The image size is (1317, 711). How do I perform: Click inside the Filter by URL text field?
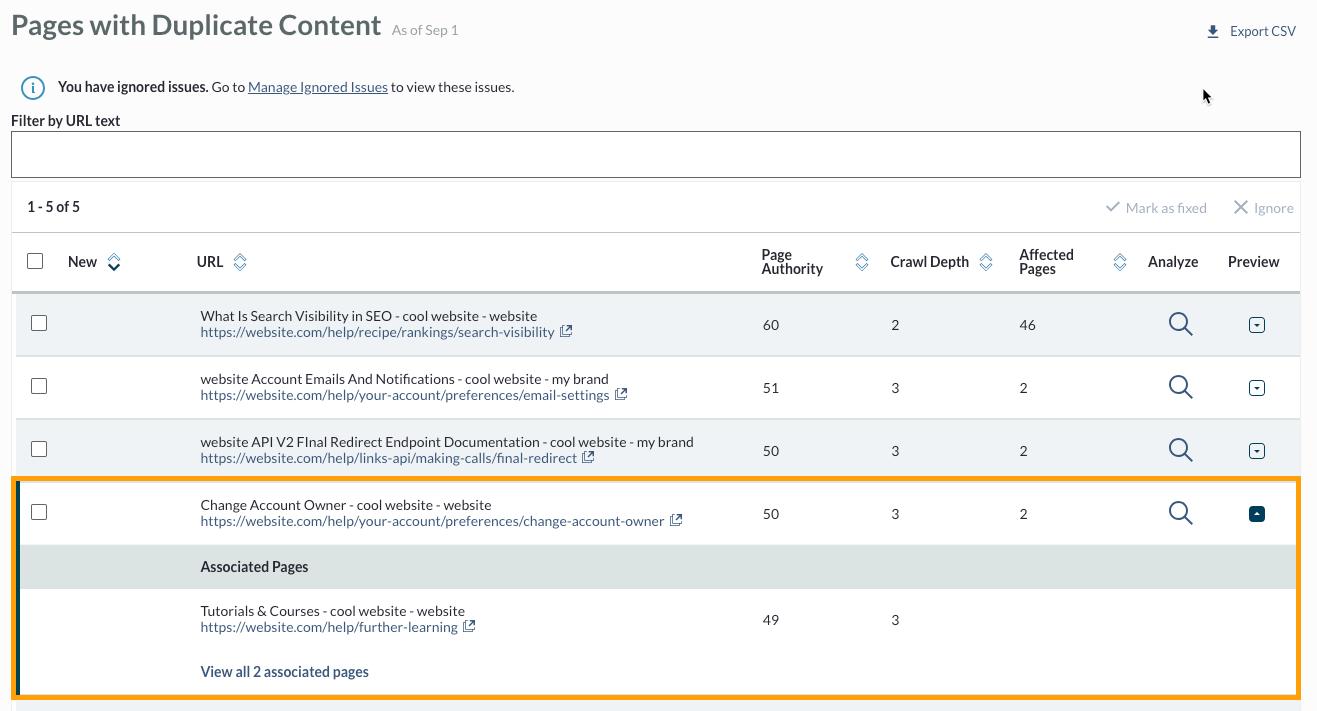(x=655, y=153)
